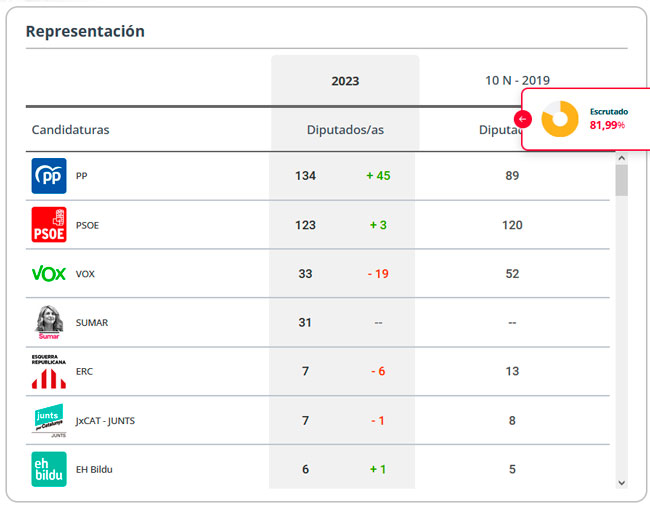
Task: Select the 2023 column header
Action: click(x=345, y=81)
